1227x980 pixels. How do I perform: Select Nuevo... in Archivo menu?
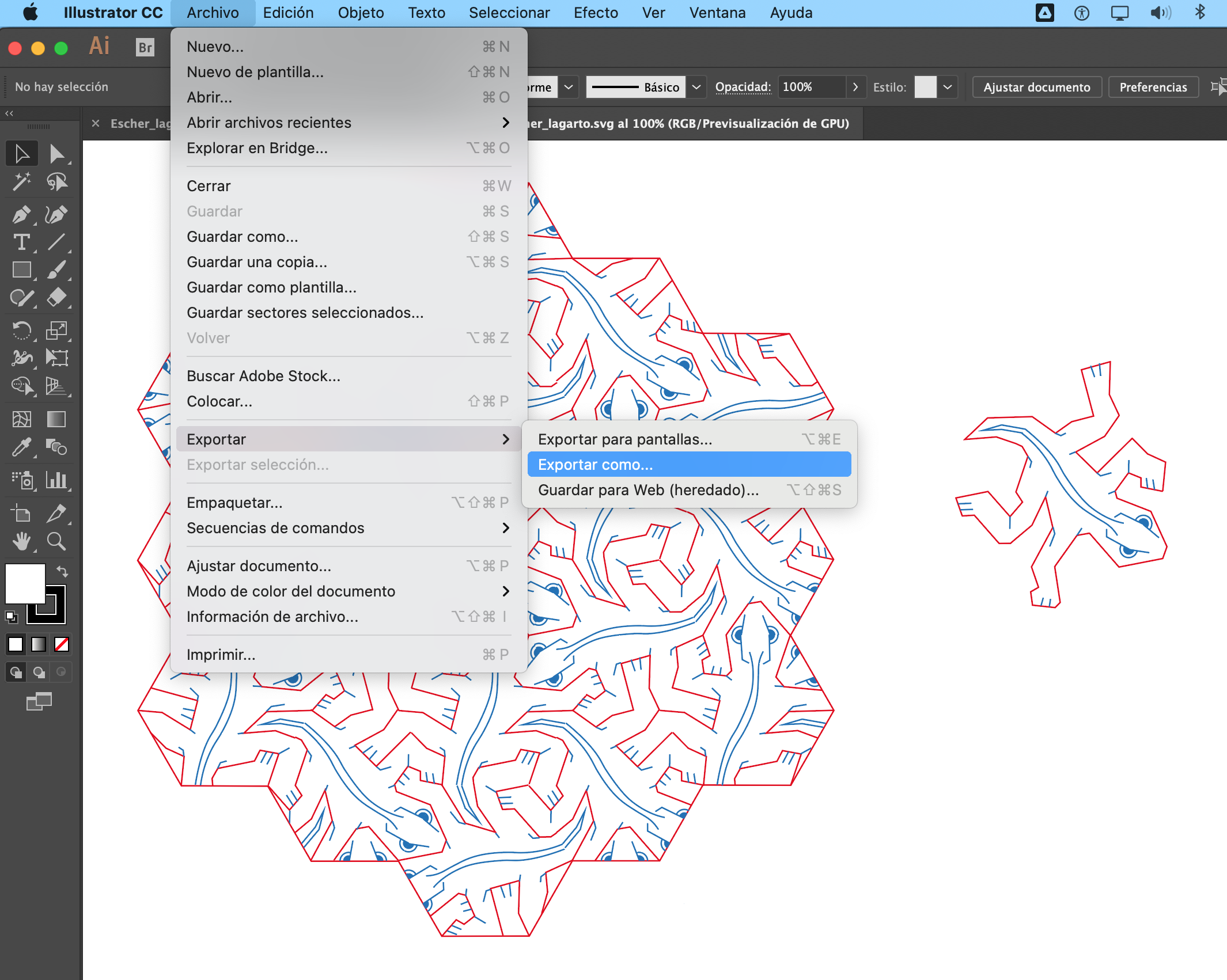click(x=349, y=47)
